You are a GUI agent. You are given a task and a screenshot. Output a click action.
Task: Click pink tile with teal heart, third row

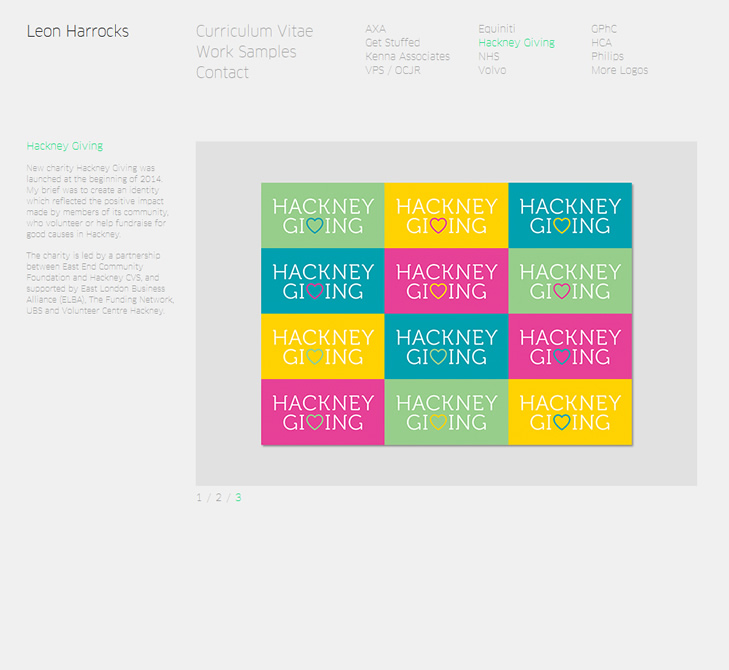[x=570, y=346]
